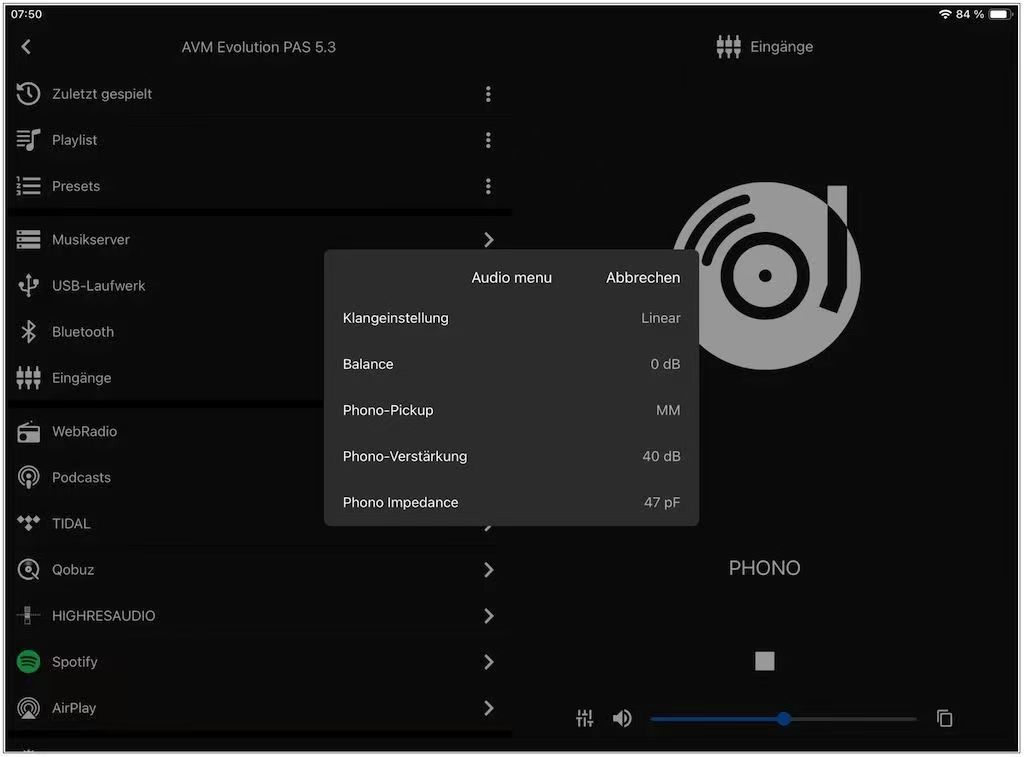Viewport: 1024px width, 757px height.
Task: Open the queue copy icon
Action: (x=944, y=718)
